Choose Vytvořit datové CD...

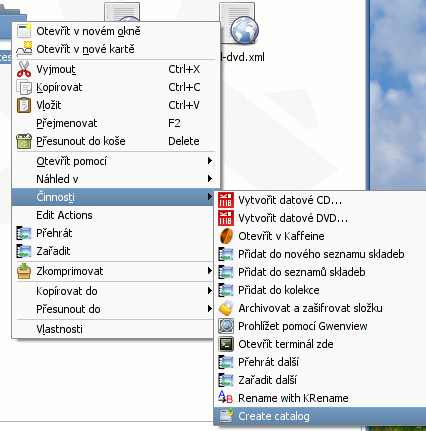pyautogui.click(x=320, y=200)
